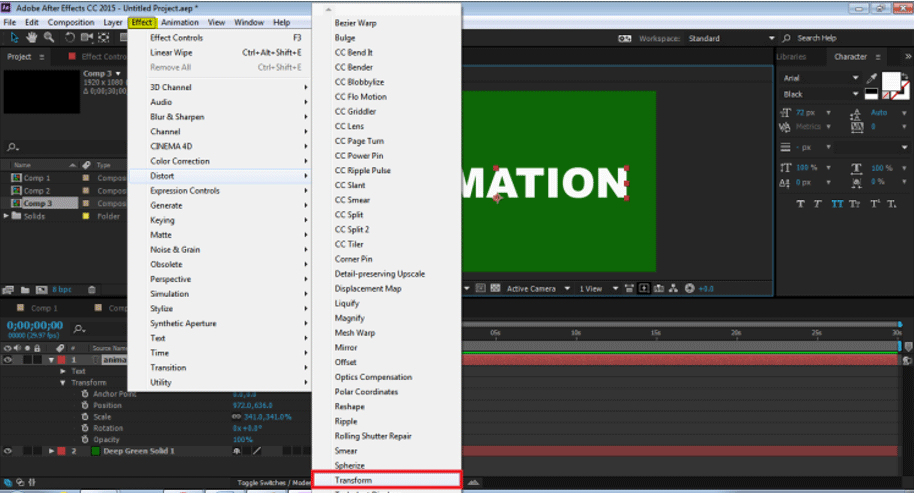
Task: Click the Position stopwatch icon
Action: [84, 405]
